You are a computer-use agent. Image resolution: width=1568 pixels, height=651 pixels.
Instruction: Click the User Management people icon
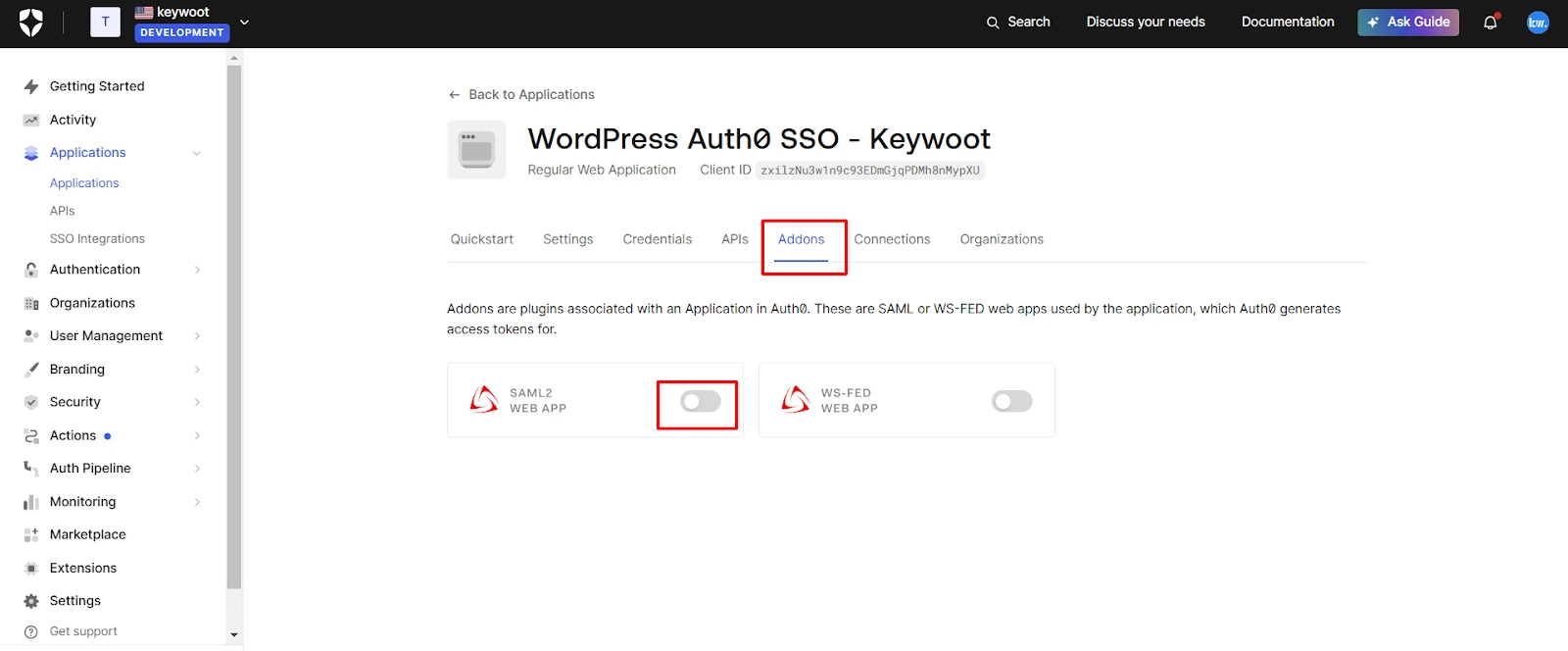(x=31, y=335)
